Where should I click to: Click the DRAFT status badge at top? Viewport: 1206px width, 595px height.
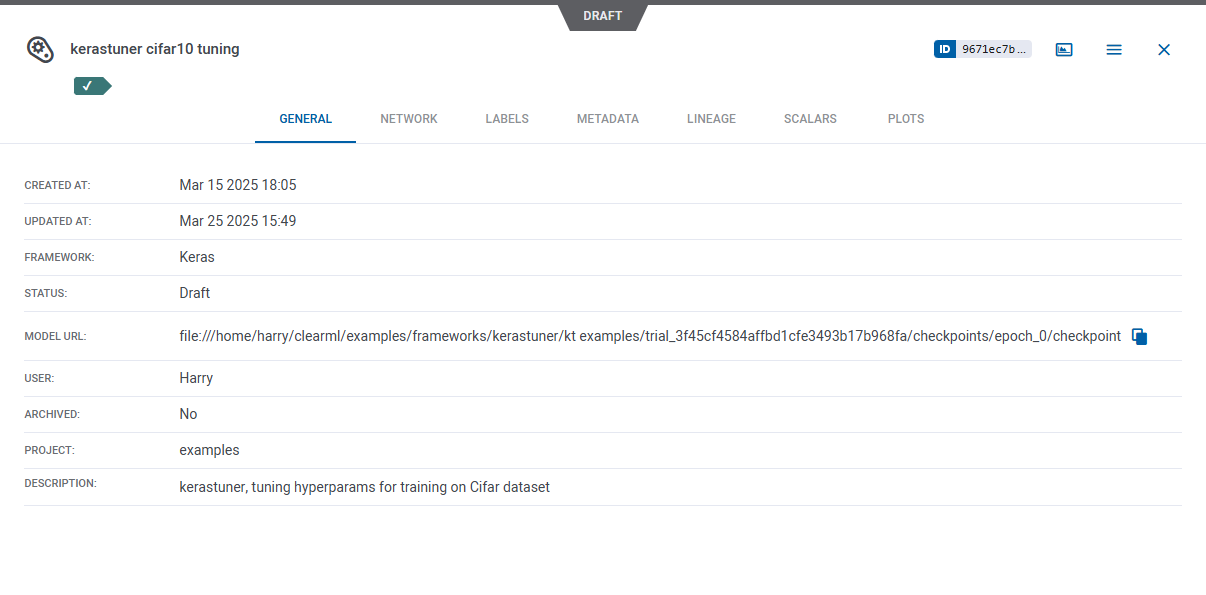point(602,16)
